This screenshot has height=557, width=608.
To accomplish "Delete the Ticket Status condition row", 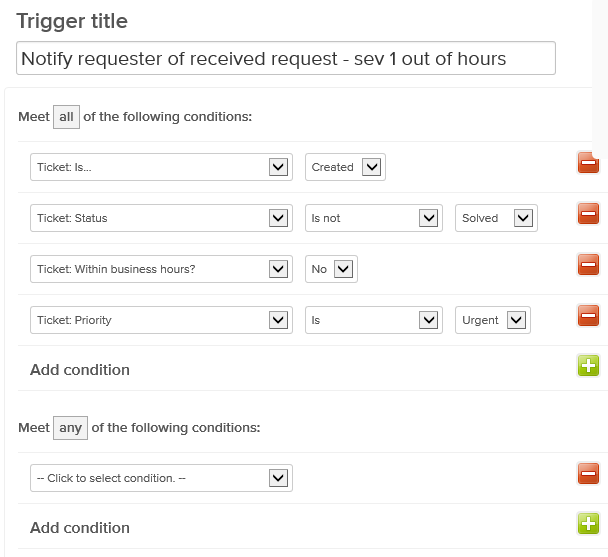I will 588,213.
